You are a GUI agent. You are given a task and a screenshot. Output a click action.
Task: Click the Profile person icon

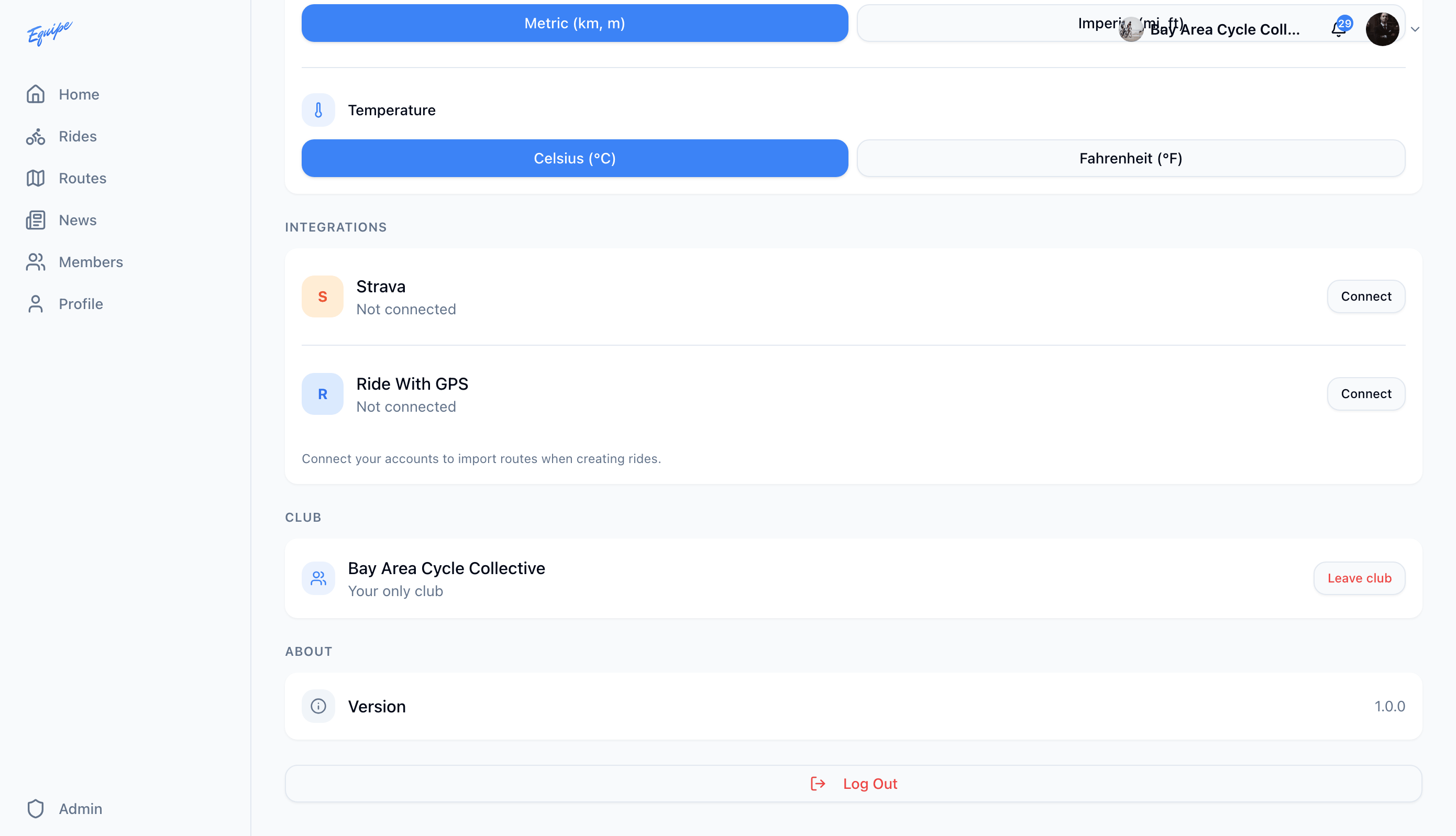click(36, 304)
